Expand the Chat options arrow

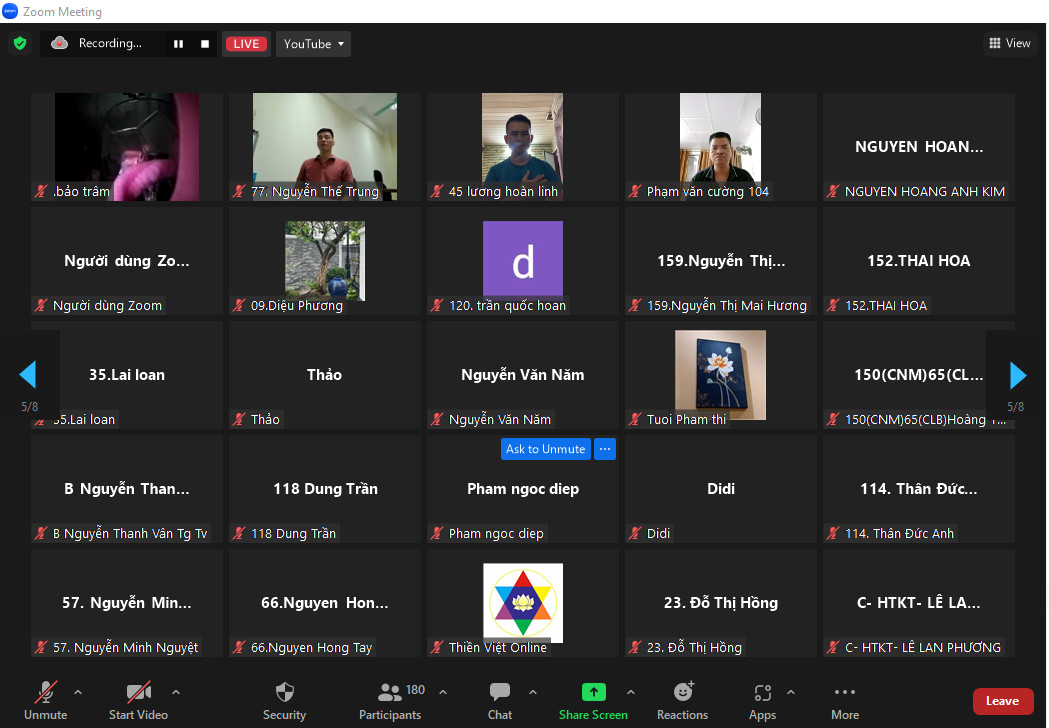click(x=533, y=693)
